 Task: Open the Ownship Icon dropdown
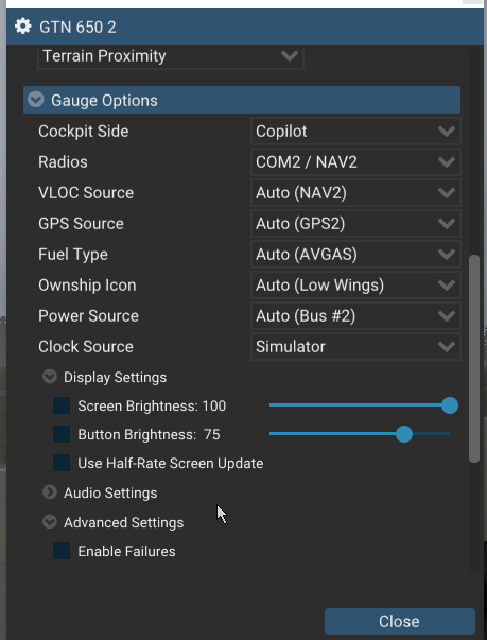point(356,285)
